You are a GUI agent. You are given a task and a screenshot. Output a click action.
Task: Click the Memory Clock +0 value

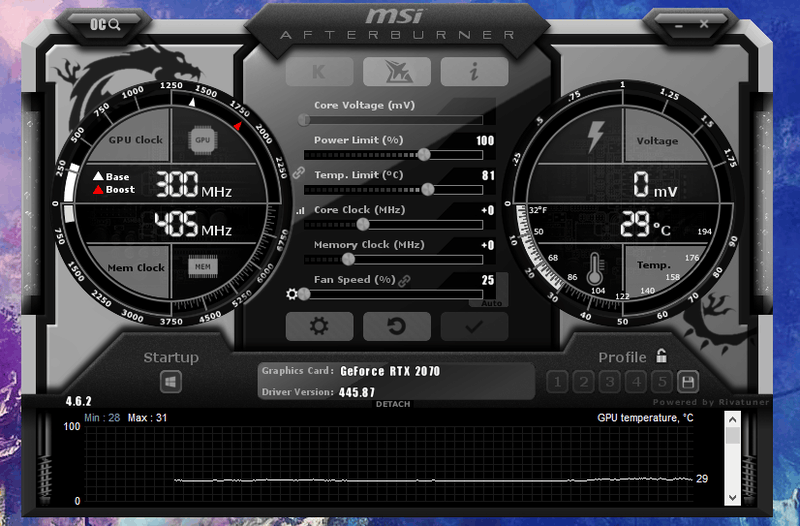click(488, 245)
